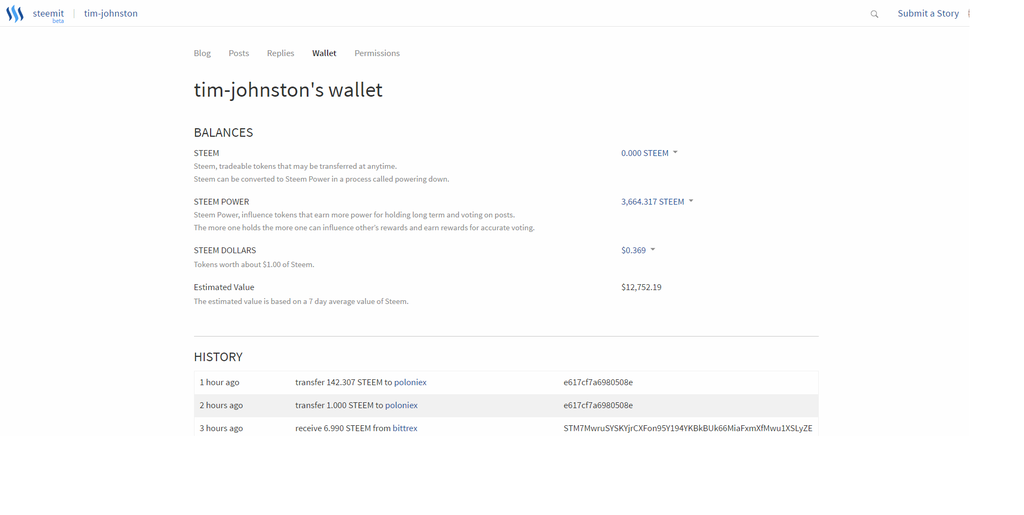Click the STEEM POWER label
The image size is (1024, 515).
(x=221, y=202)
